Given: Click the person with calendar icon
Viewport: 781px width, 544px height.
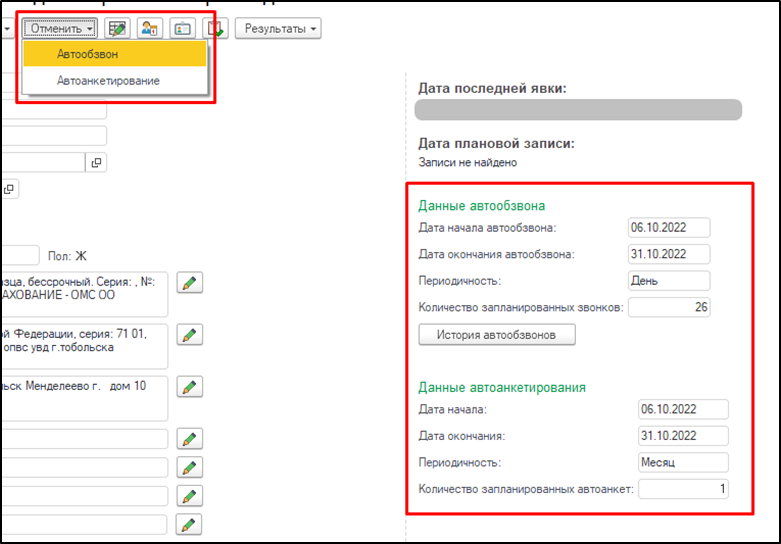Looking at the screenshot, I should click(150, 29).
